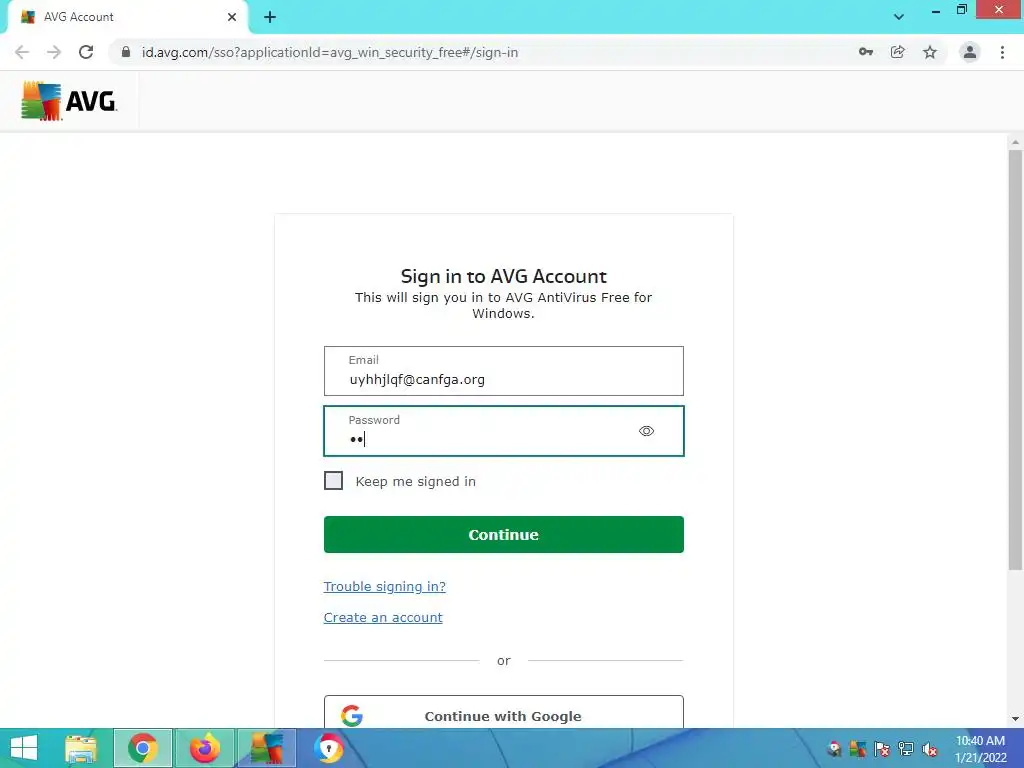Click the muted volume tray icon
1024x768 pixels.
click(x=929, y=749)
